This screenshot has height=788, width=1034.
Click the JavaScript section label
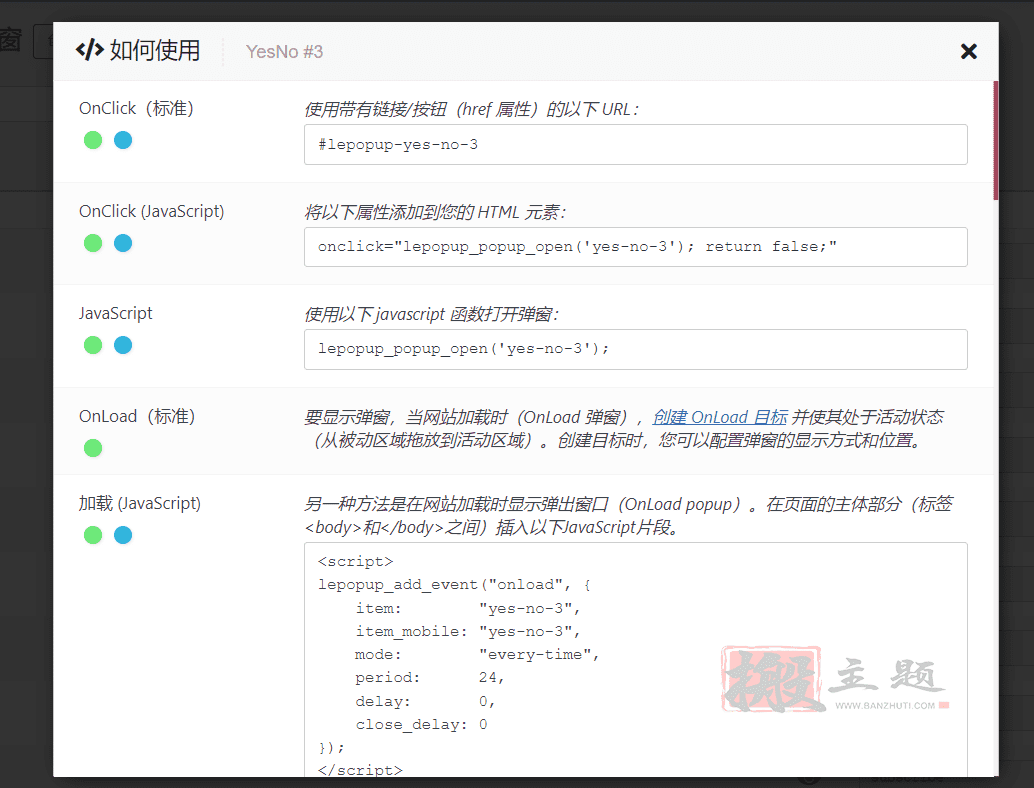(115, 313)
